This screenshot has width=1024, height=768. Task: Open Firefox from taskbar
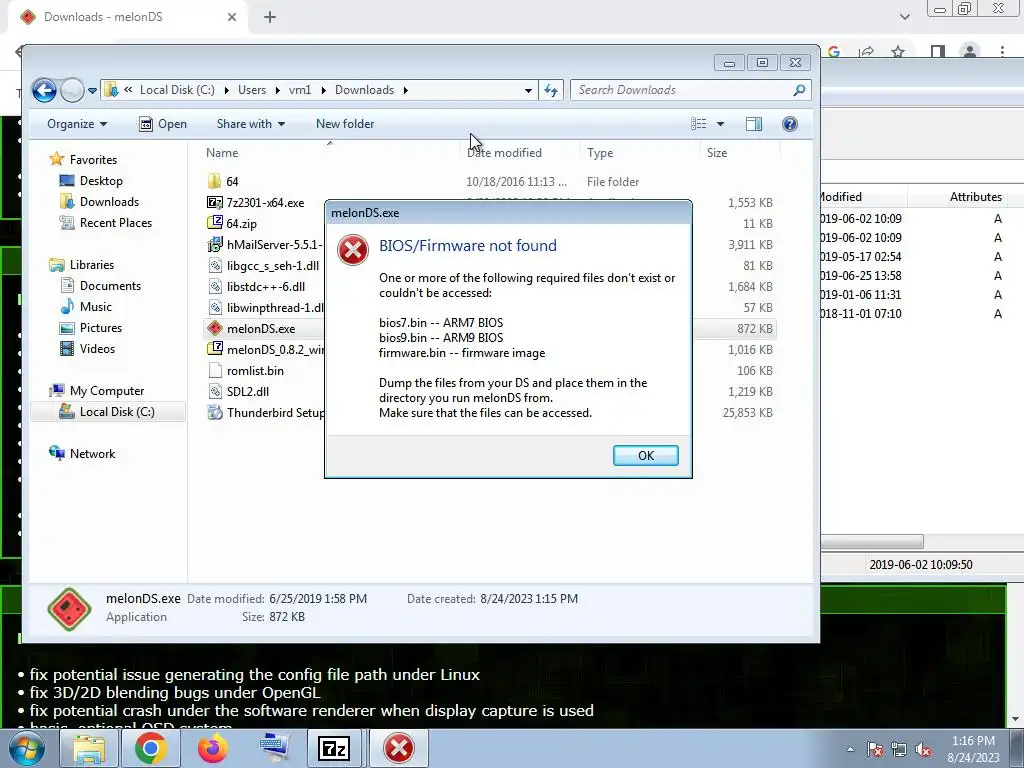212,748
